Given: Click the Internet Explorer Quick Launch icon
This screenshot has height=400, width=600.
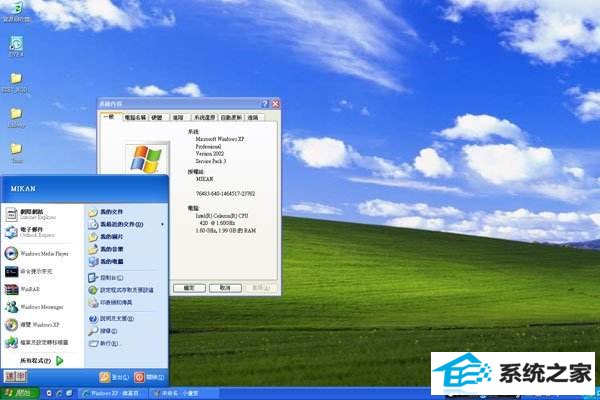Looking at the screenshot, I should click(x=59, y=393).
